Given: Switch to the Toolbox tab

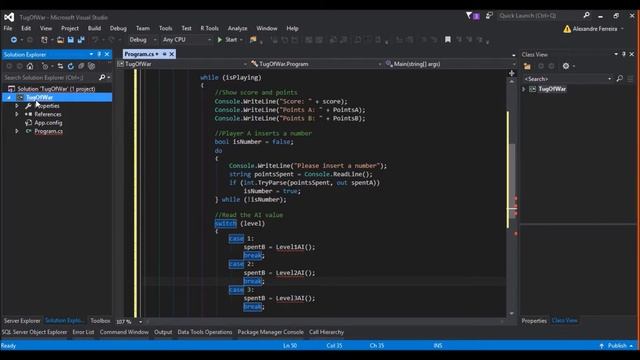Looking at the screenshot, I should point(100,320).
